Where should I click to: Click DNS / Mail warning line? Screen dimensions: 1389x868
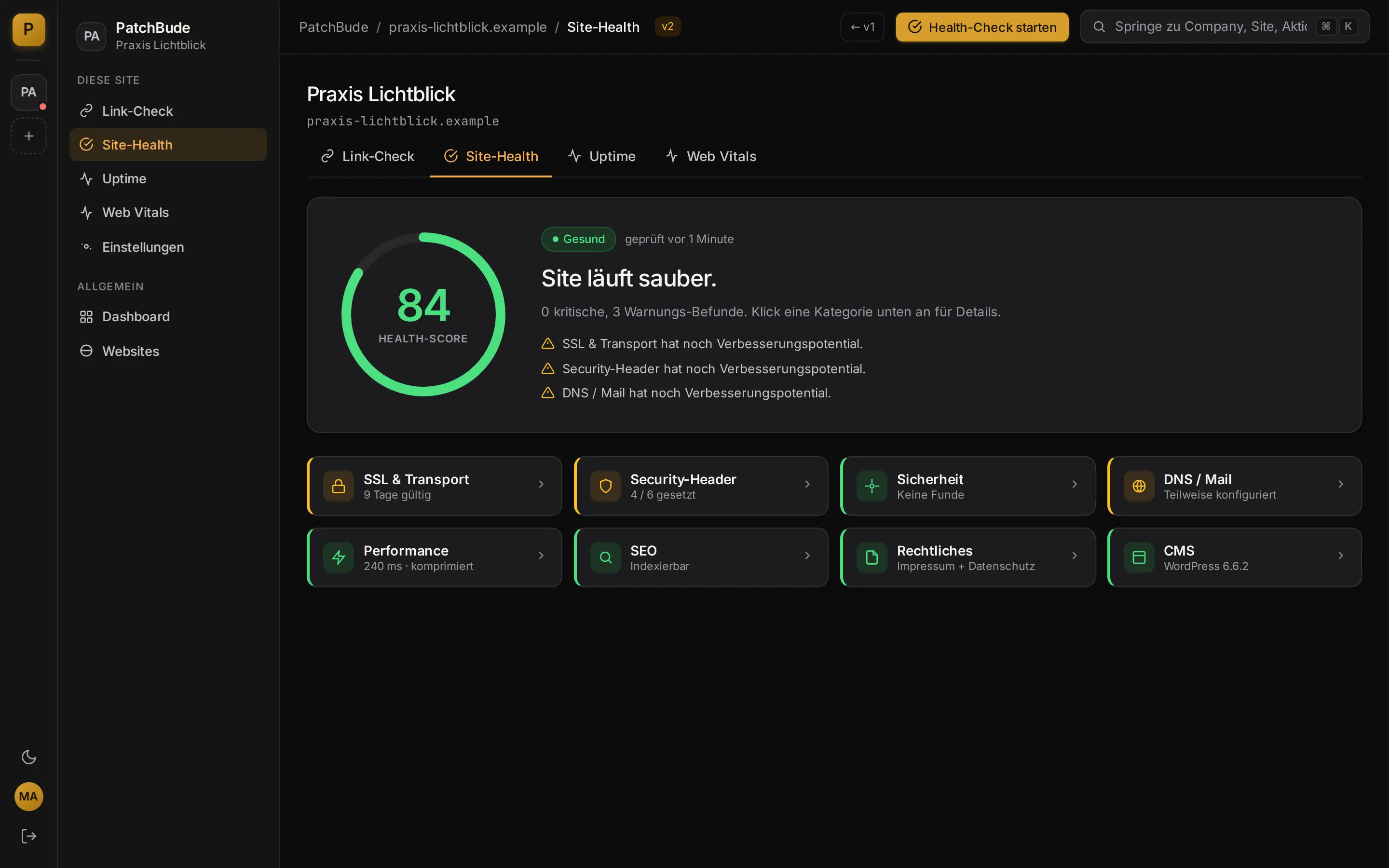(x=686, y=393)
